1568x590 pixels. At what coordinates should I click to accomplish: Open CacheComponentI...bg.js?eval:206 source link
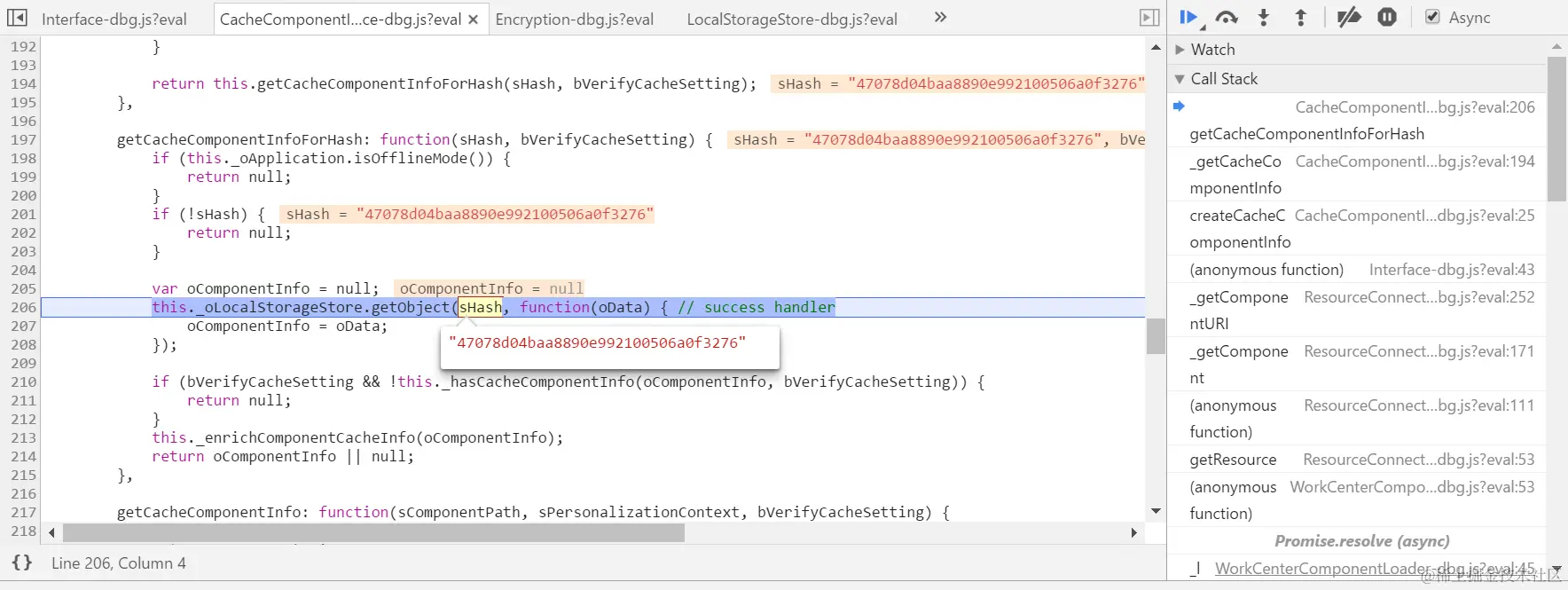(1415, 107)
